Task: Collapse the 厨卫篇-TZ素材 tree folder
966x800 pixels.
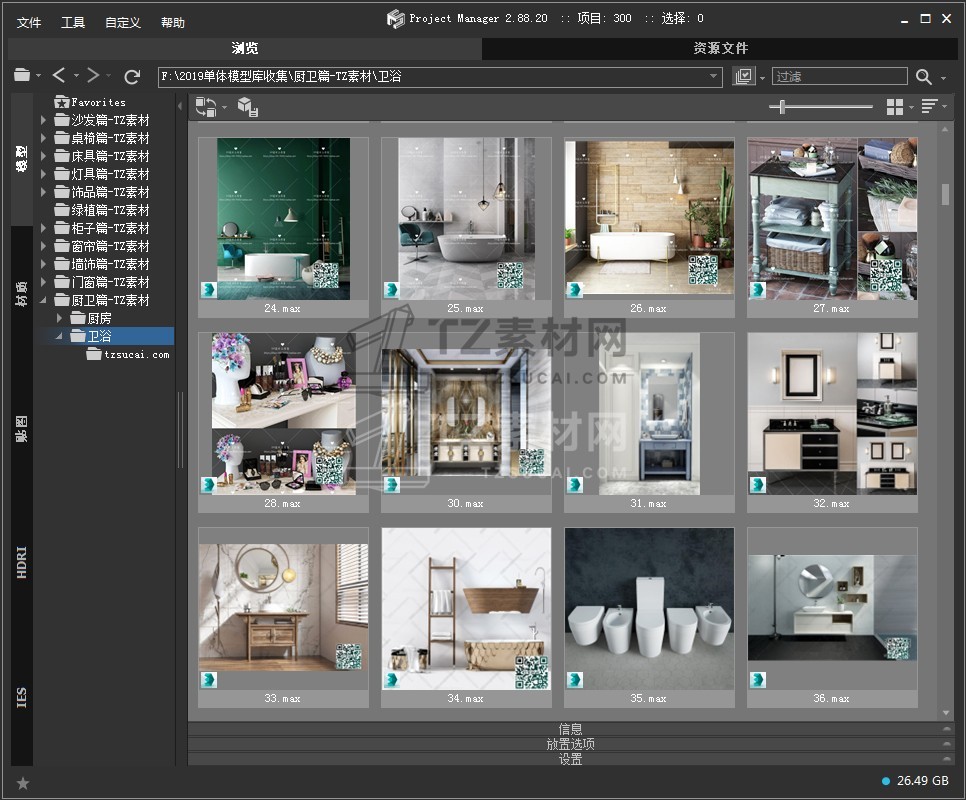Action: pyautogui.click(x=44, y=300)
